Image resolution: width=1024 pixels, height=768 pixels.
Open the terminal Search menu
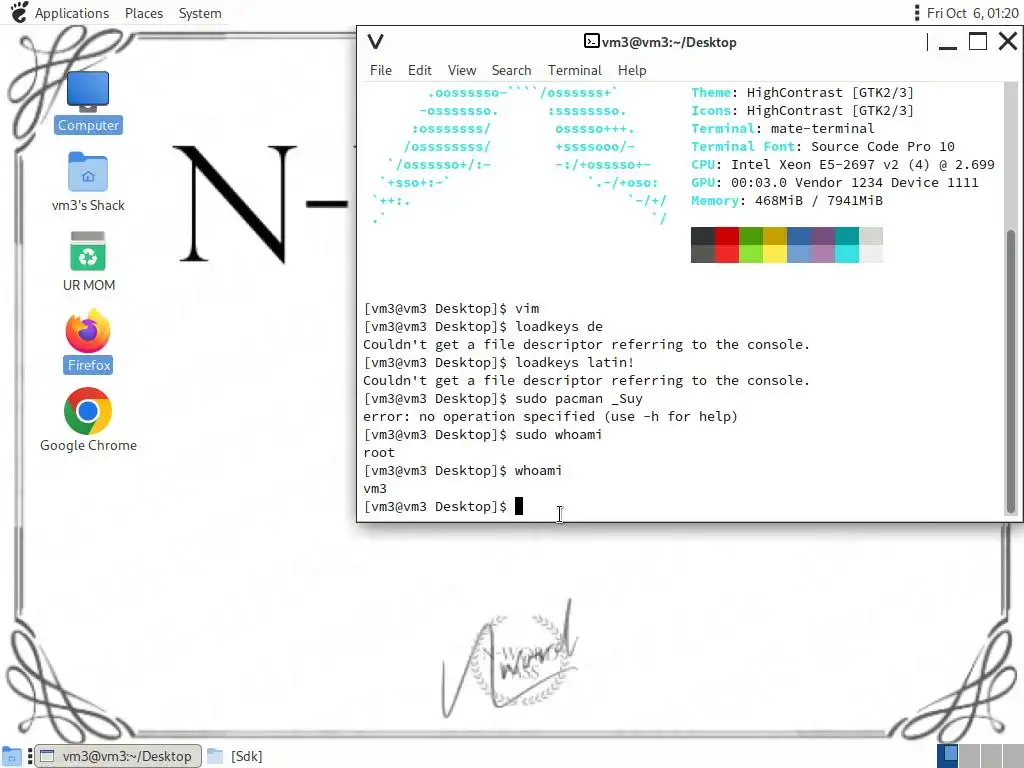(511, 70)
